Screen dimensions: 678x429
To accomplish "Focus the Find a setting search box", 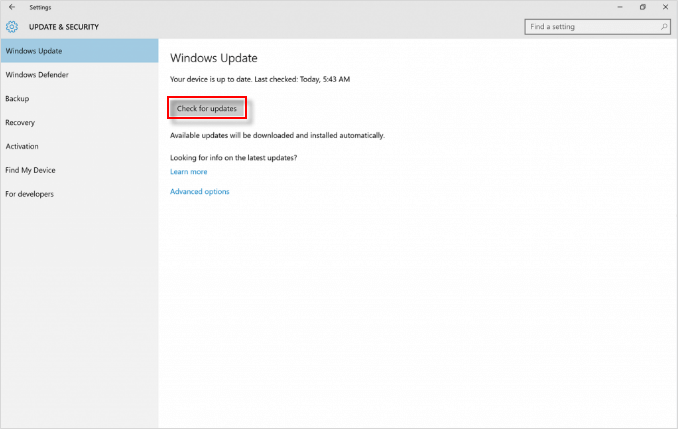I will point(597,27).
